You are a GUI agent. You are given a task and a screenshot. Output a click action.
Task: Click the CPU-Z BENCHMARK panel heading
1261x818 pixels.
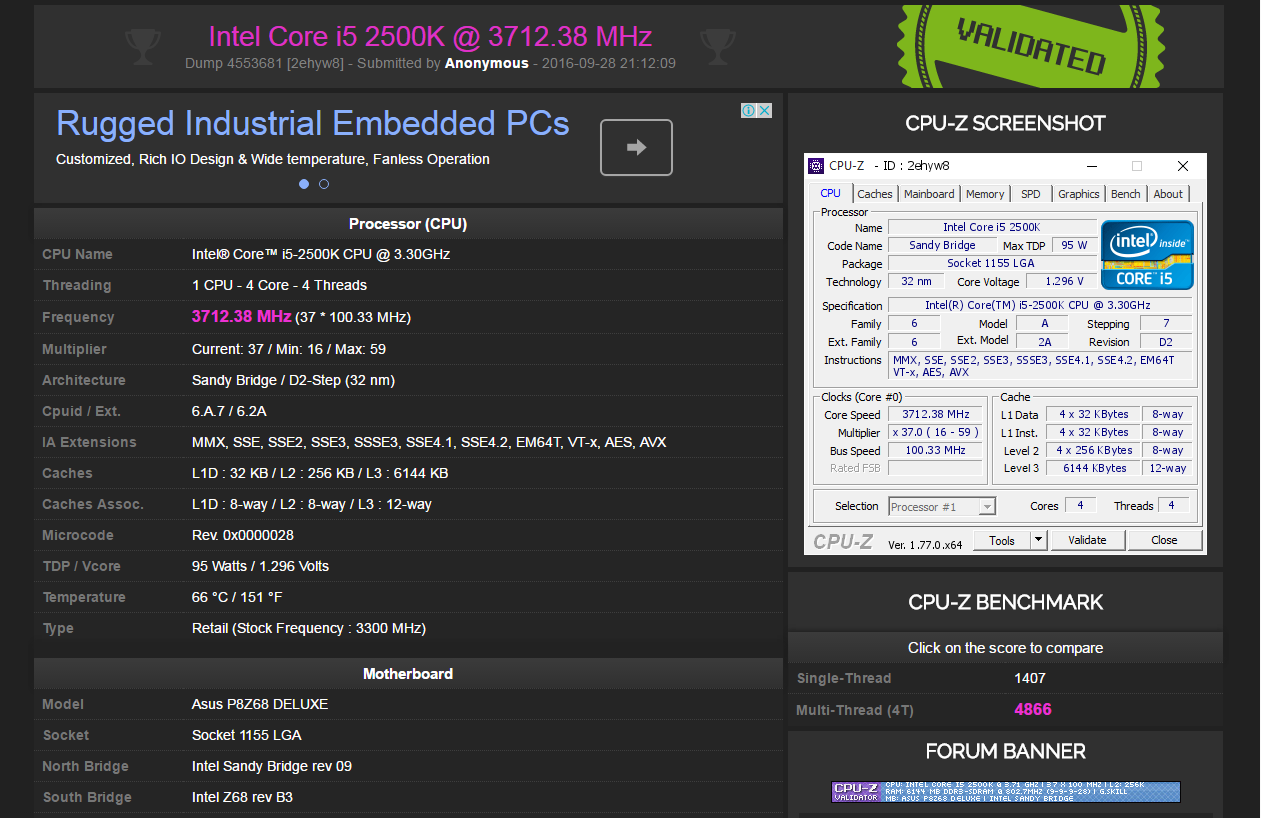pos(1005,602)
